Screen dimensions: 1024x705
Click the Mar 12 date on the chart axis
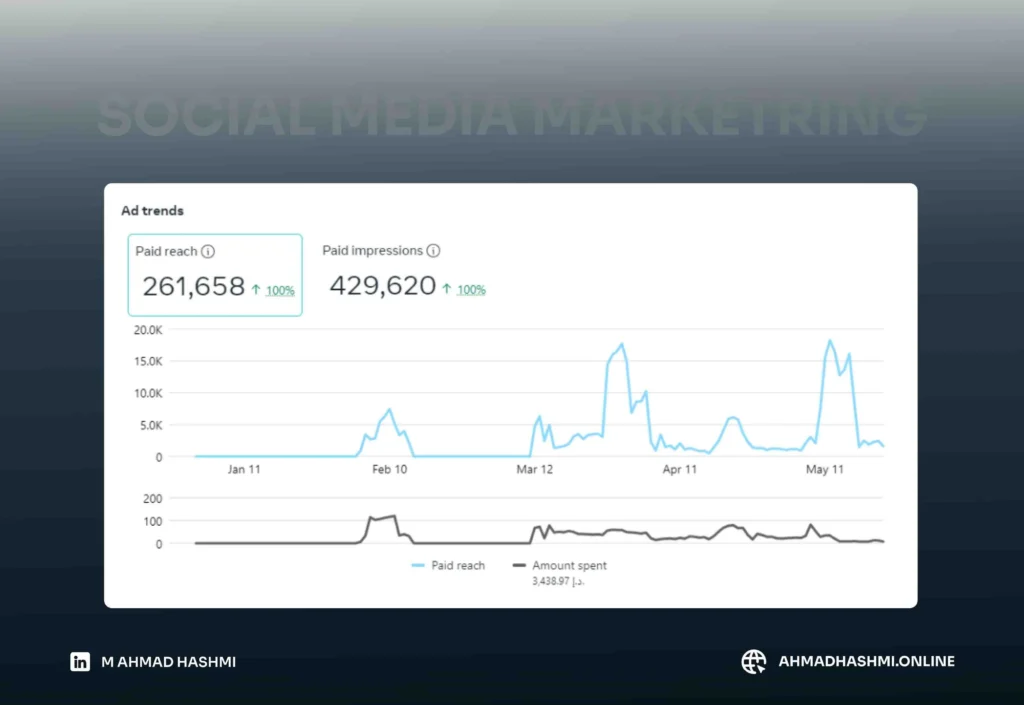[535, 469]
